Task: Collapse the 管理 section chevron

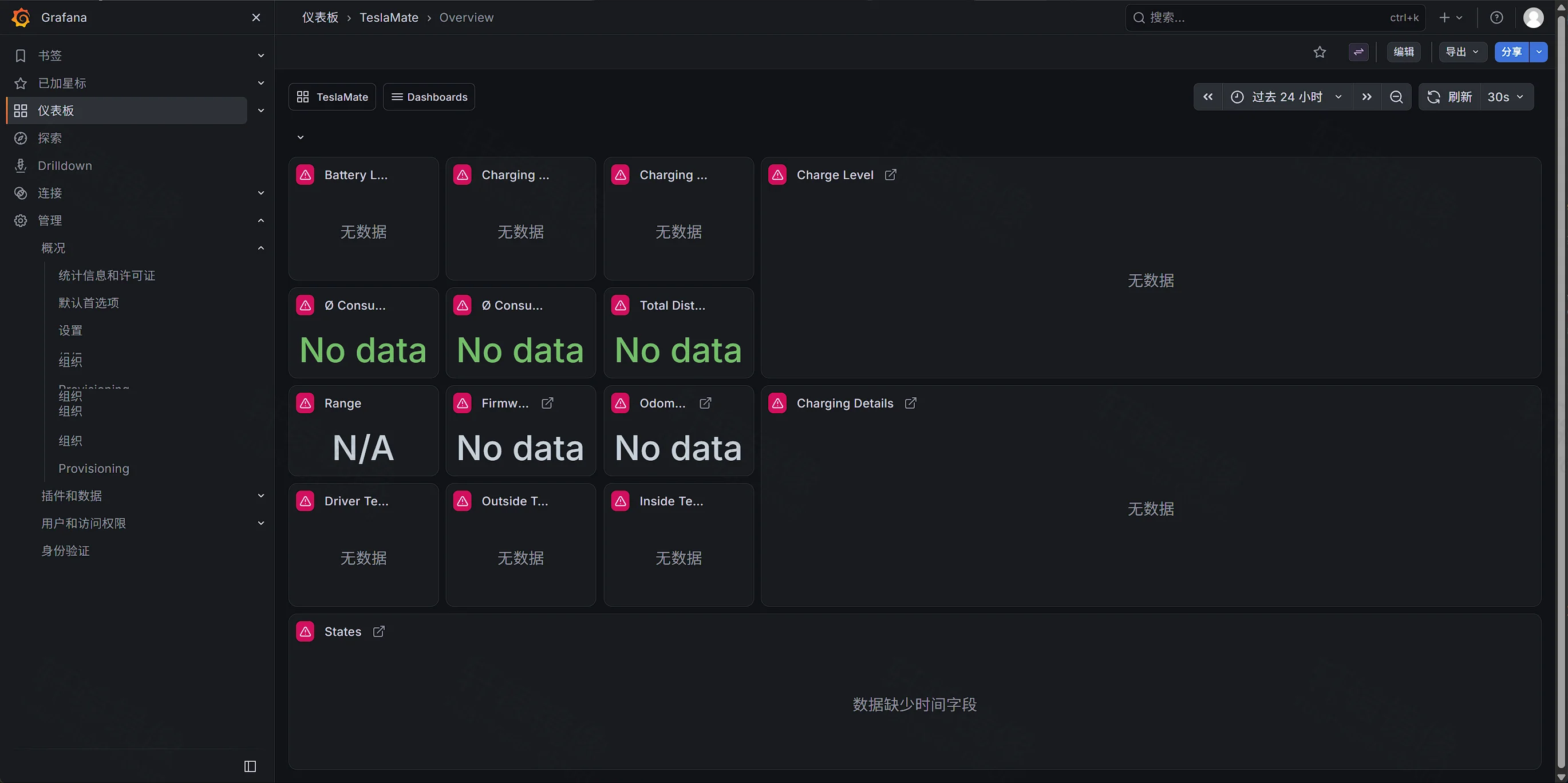Action: click(x=261, y=220)
